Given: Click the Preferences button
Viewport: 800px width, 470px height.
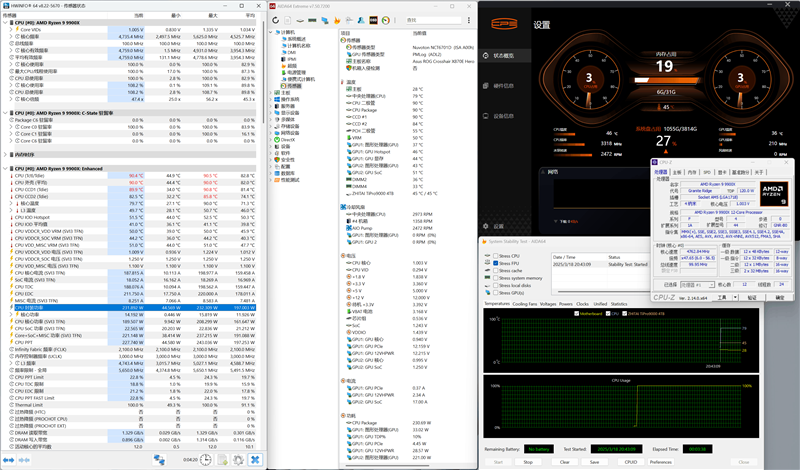Looking at the screenshot, I should 660,462.
